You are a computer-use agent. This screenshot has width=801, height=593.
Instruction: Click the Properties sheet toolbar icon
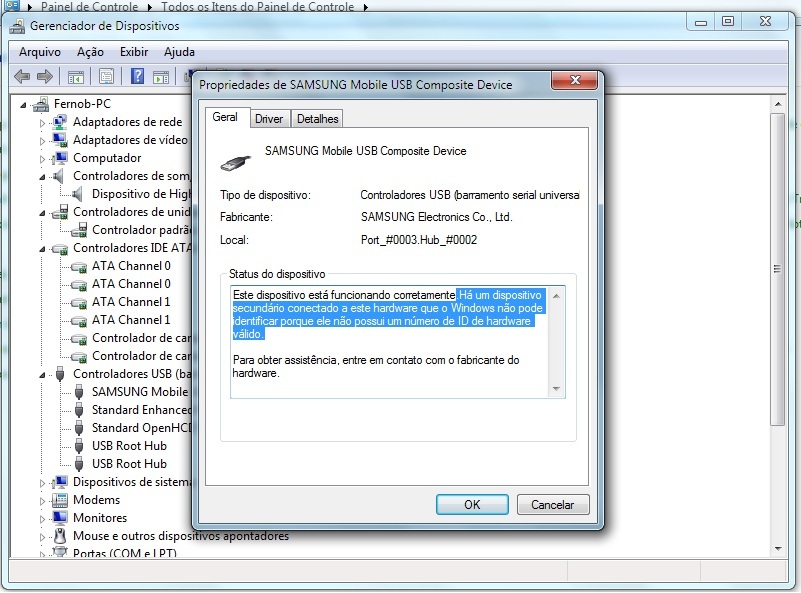(x=106, y=77)
